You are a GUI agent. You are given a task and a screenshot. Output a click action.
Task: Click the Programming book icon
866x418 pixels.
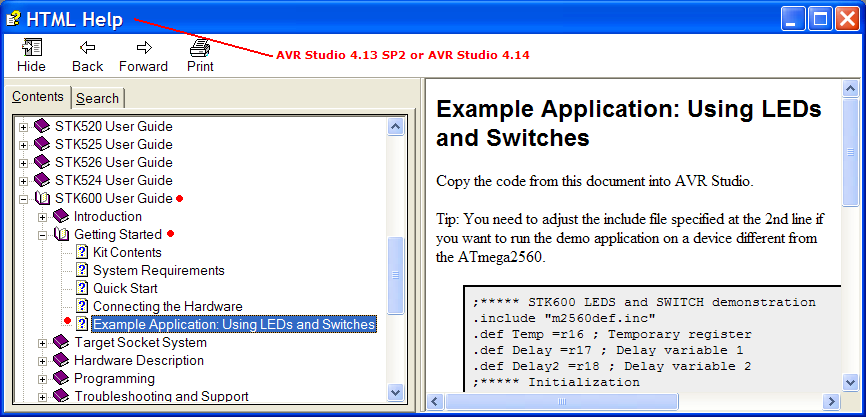click(61, 378)
